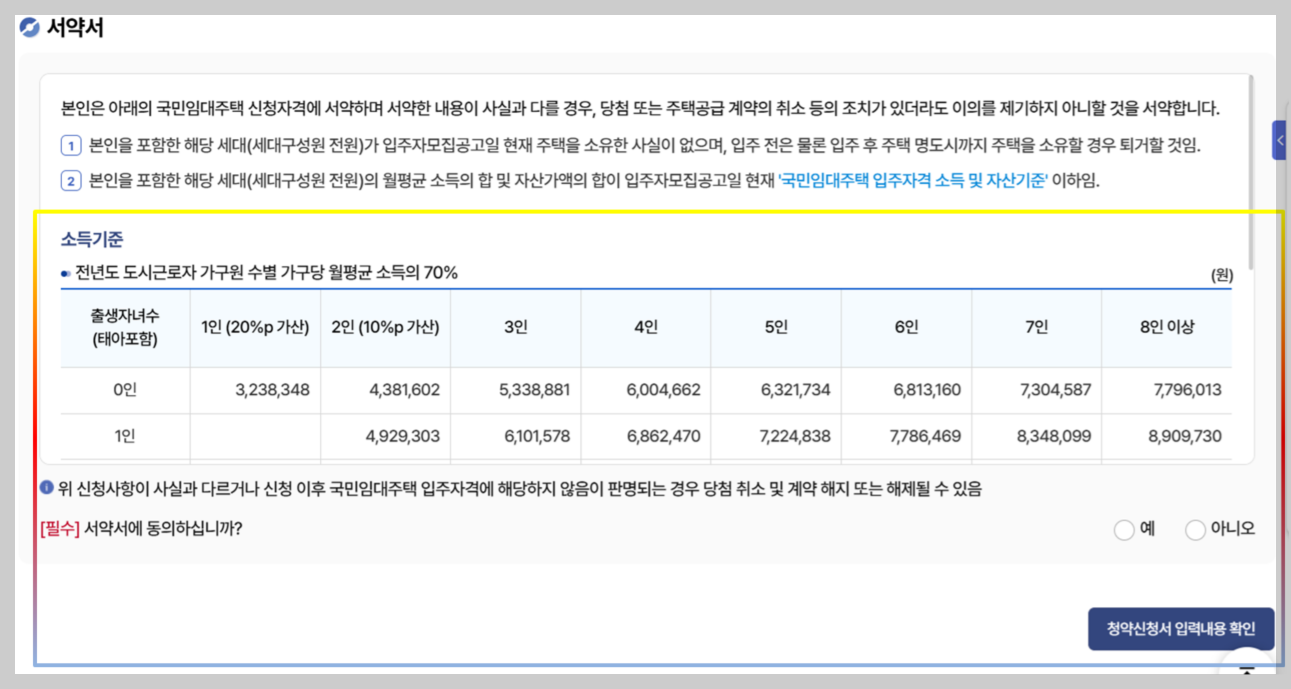Click the value 7,796,013
This screenshot has height=689, width=1291.
[1187, 390]
